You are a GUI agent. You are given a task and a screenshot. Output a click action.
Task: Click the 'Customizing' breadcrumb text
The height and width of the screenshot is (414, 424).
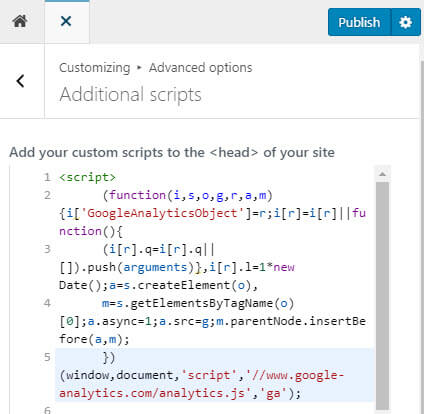[95, 68]
